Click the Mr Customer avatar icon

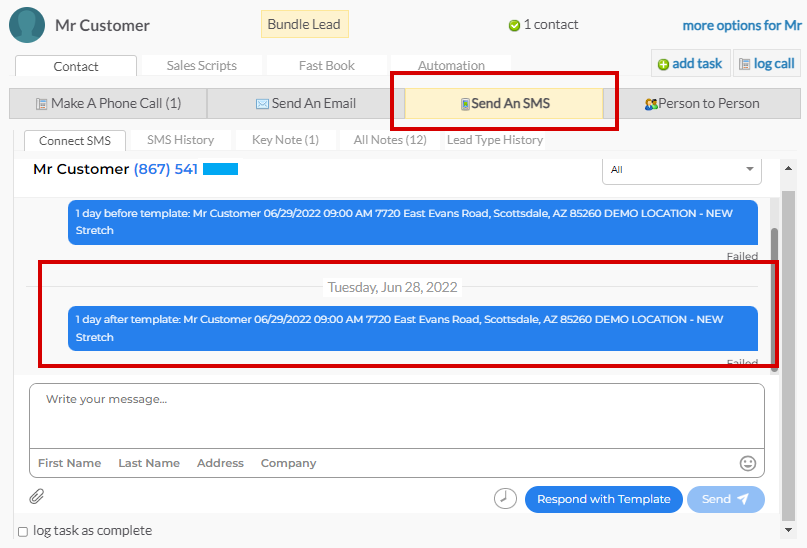[x=27, y=25]
